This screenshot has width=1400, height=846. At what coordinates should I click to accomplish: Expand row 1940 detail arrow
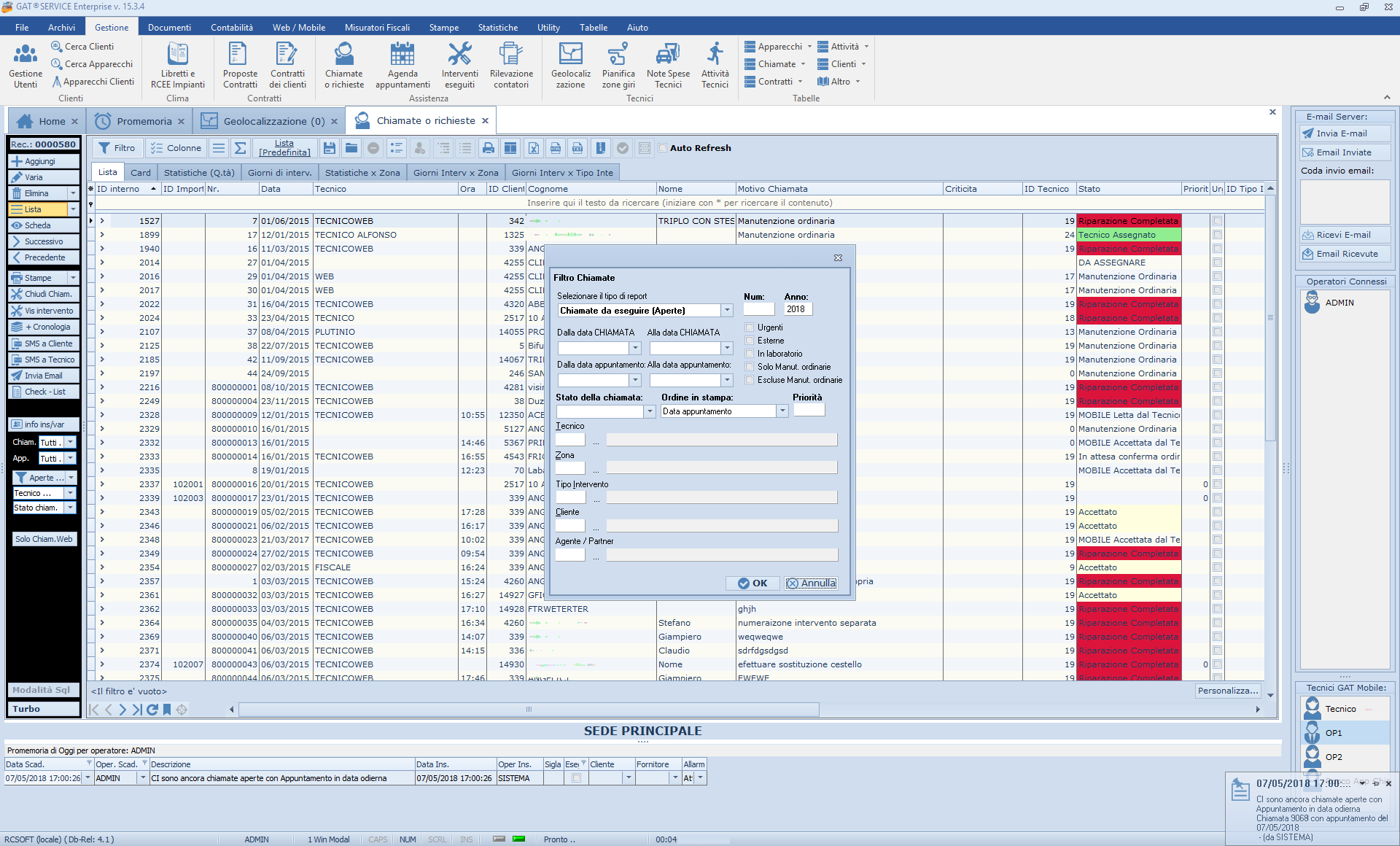tap(102, 249)
